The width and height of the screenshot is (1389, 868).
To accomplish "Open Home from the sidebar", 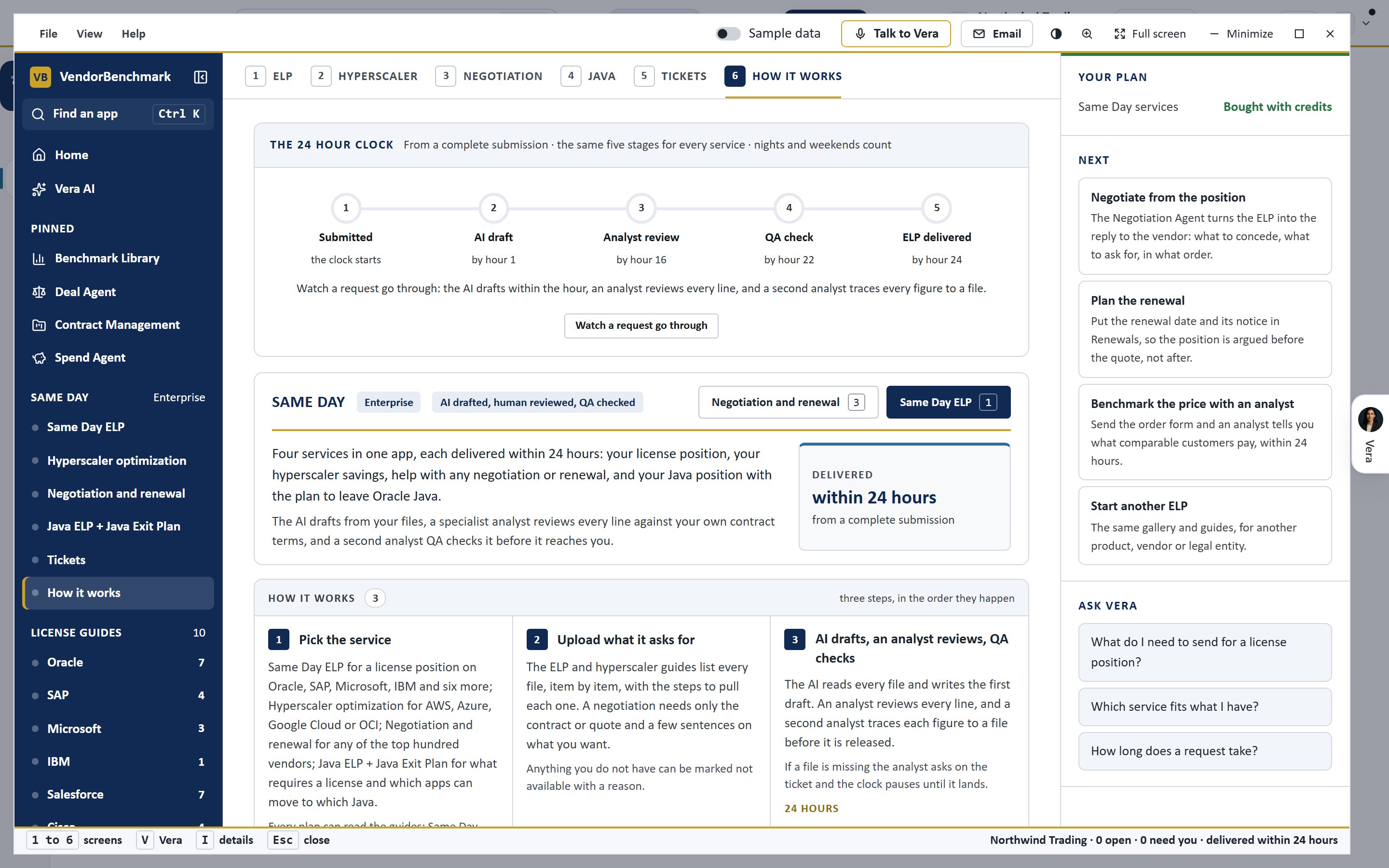I will point(118,155).
